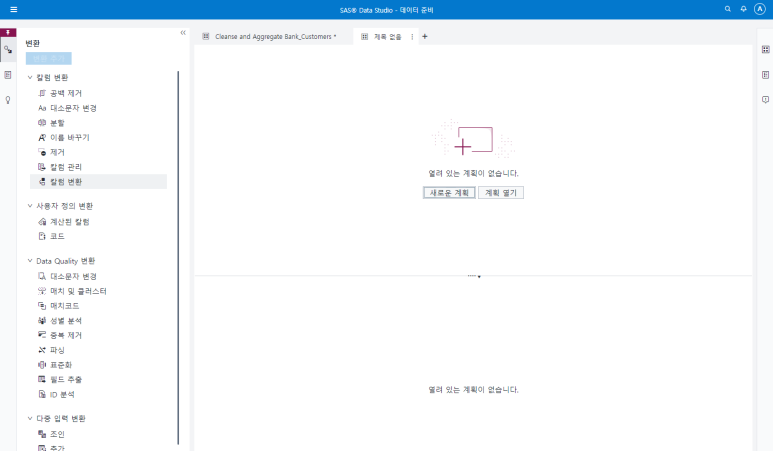The height and width of the screenshot is (451, 773).
Task: Open the hamburger applications menu
Action: click(14, 9)
